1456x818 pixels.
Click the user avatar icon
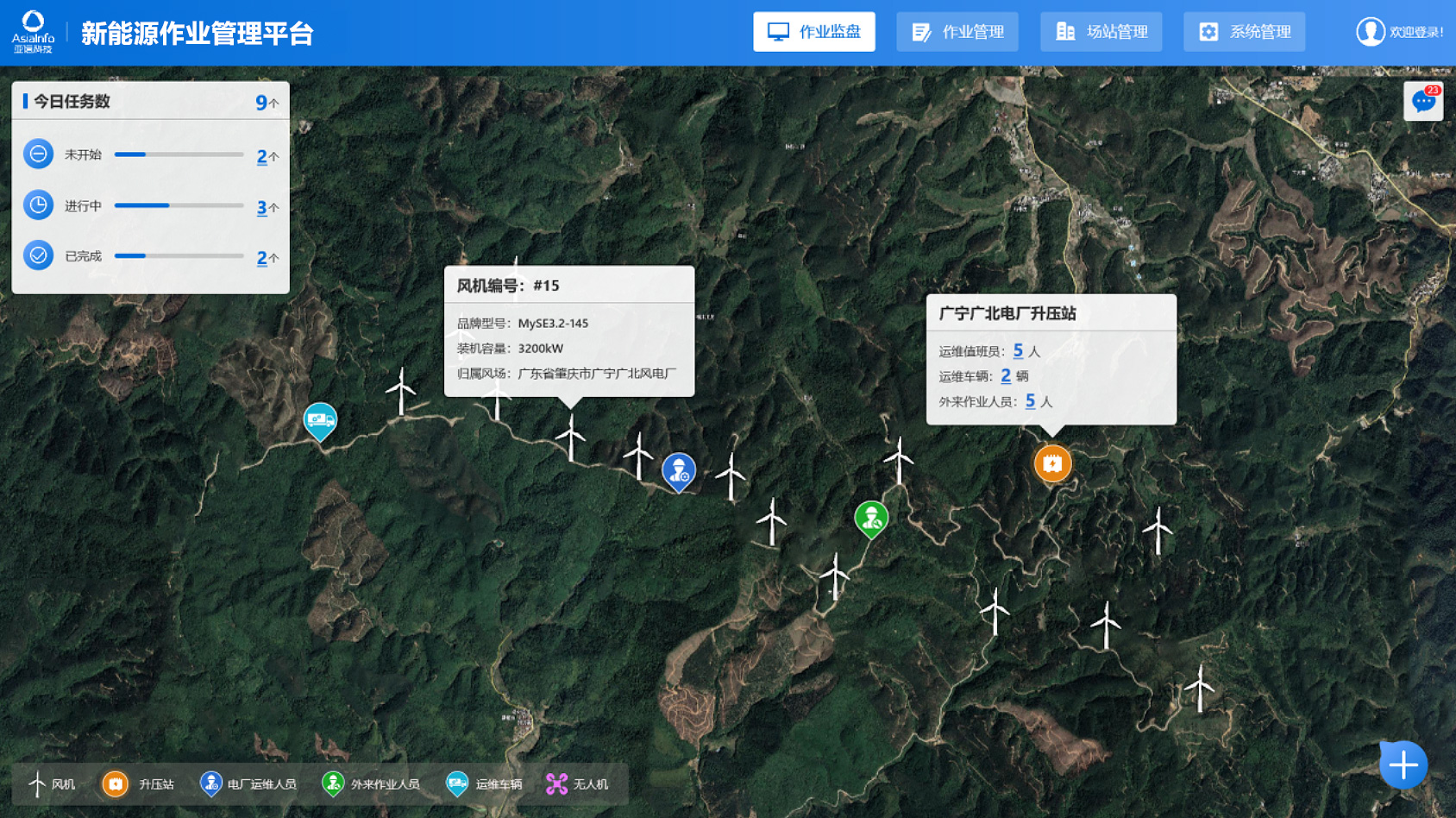pyautogui.click(x=1370, y=32)
